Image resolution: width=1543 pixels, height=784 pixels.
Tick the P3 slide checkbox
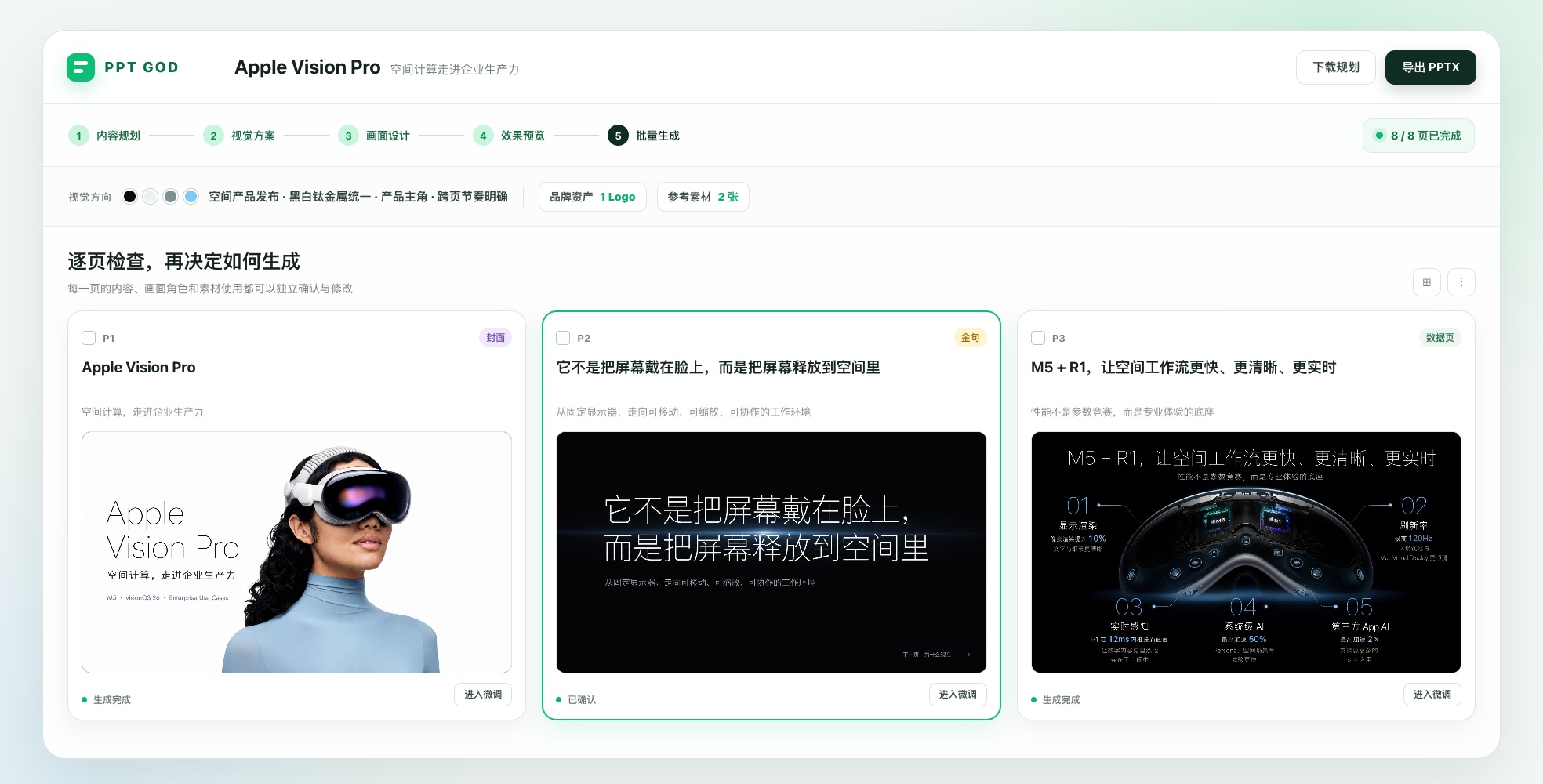tap(1038, 338)
